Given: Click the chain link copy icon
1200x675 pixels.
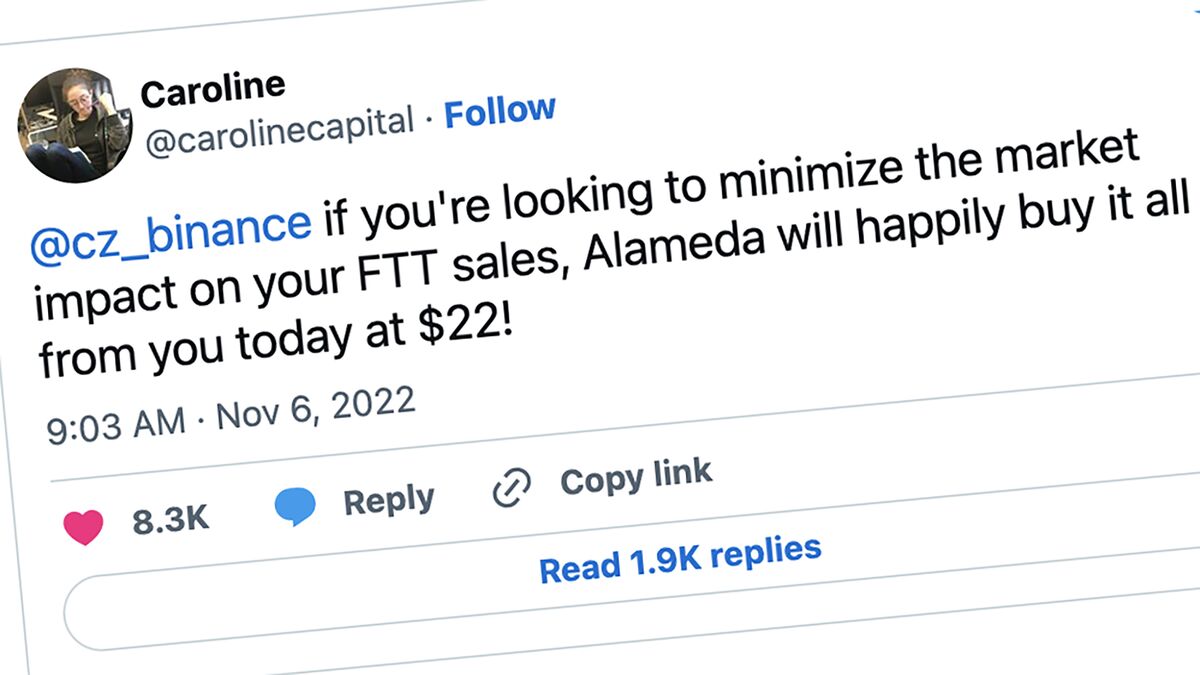Looking at the screenshot, I should pyautogui.click(x=511, y=489).
